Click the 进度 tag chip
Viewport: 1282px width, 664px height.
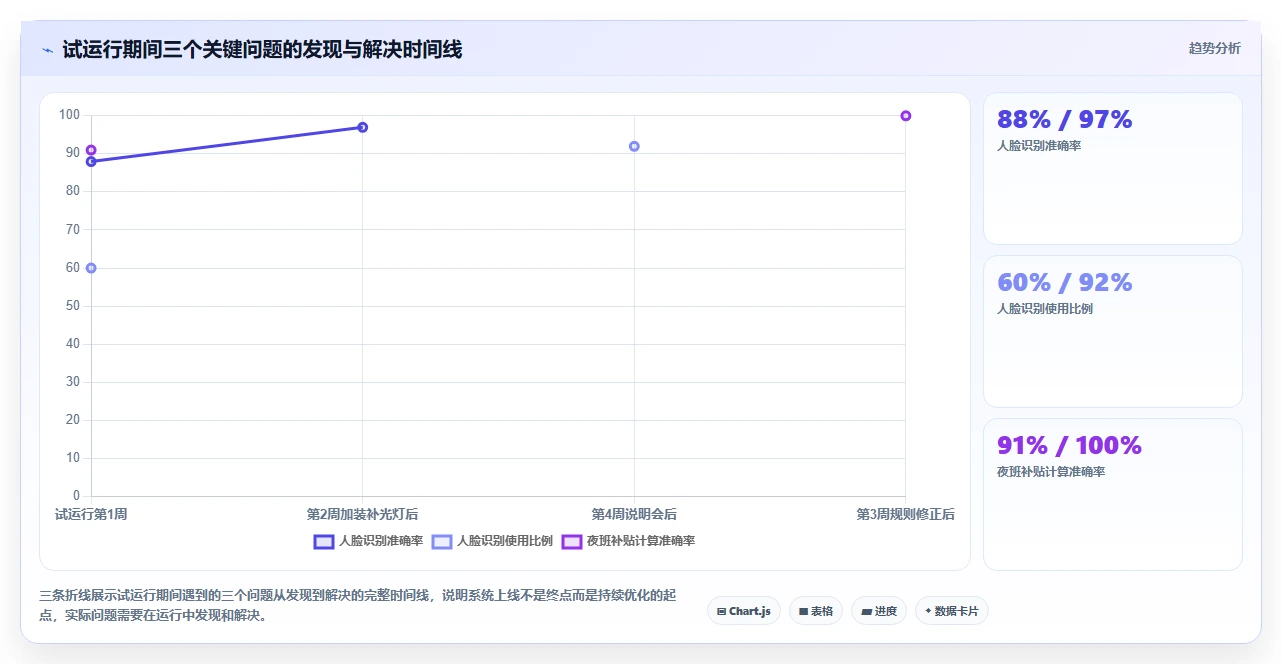click(x=878, y=611)
